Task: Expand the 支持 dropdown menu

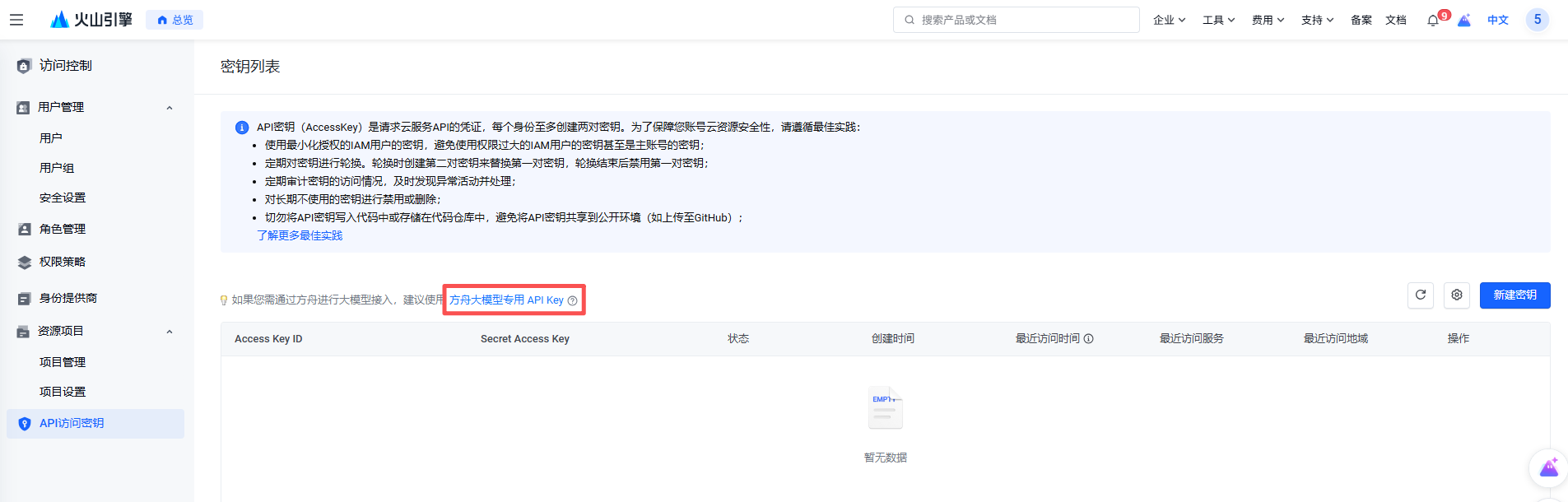Action: tap(1317, 20)
